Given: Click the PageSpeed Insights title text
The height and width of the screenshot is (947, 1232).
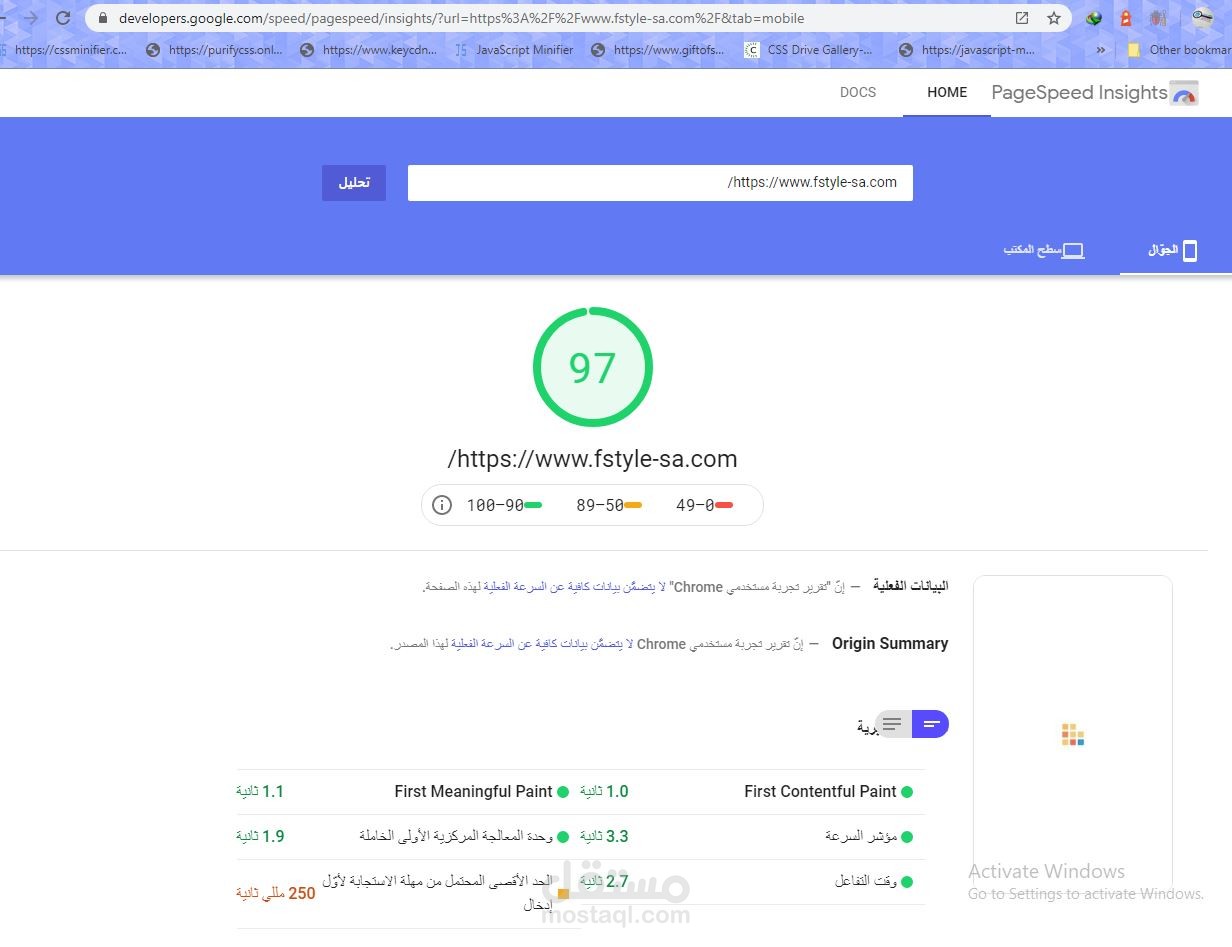Looking at the screenshot, I should [x=1079, y=93].
